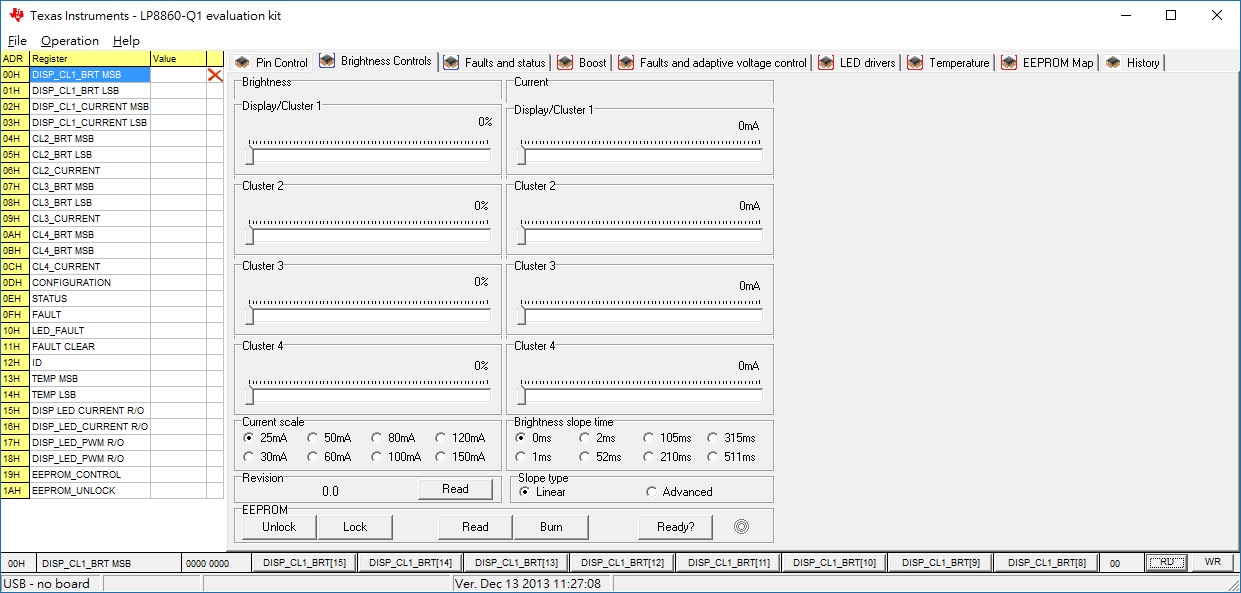Open the Help menu
Image resolution: width=1241 pixels, height=593 pixels.
(126, 41)
